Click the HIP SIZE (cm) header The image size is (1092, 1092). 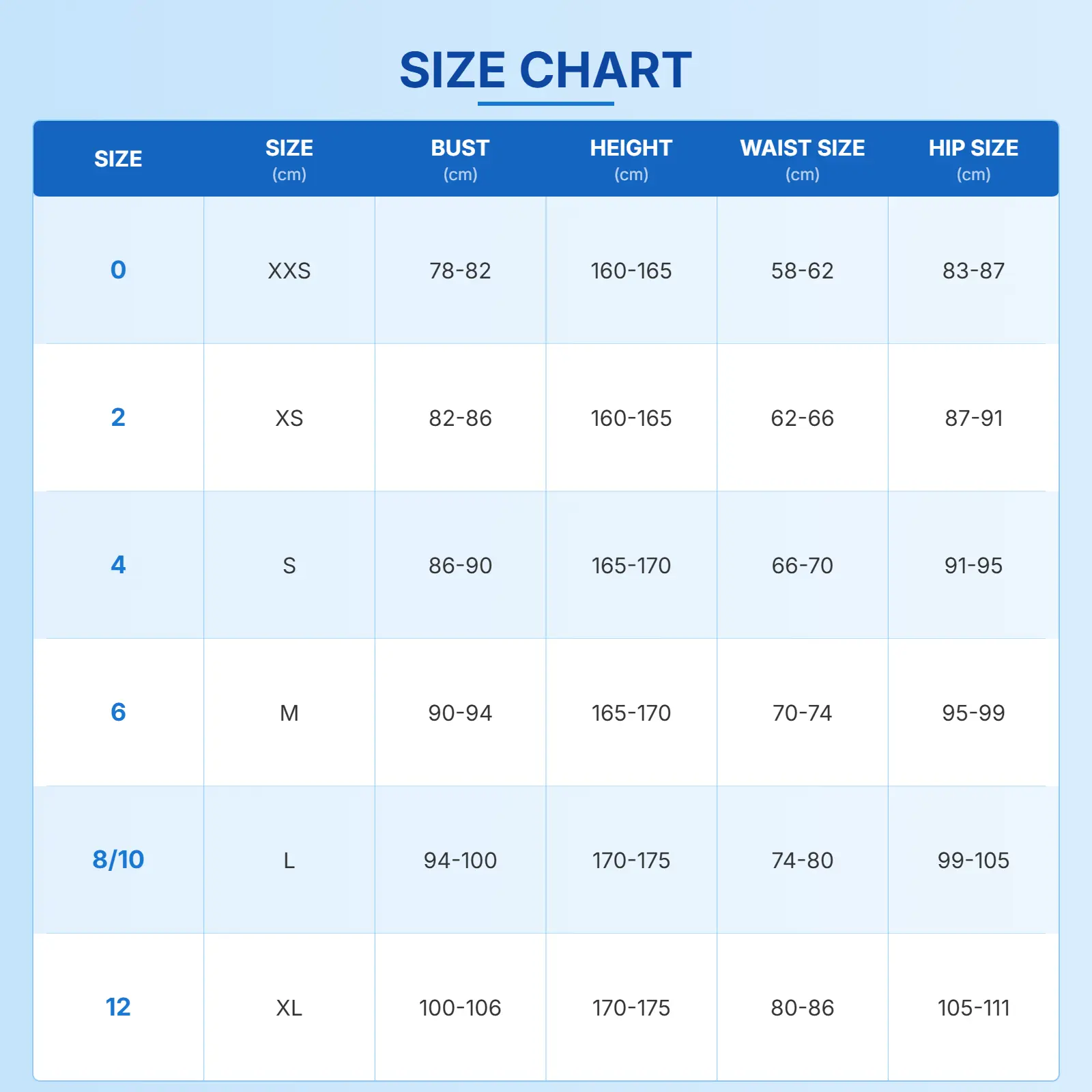[973, 159]
